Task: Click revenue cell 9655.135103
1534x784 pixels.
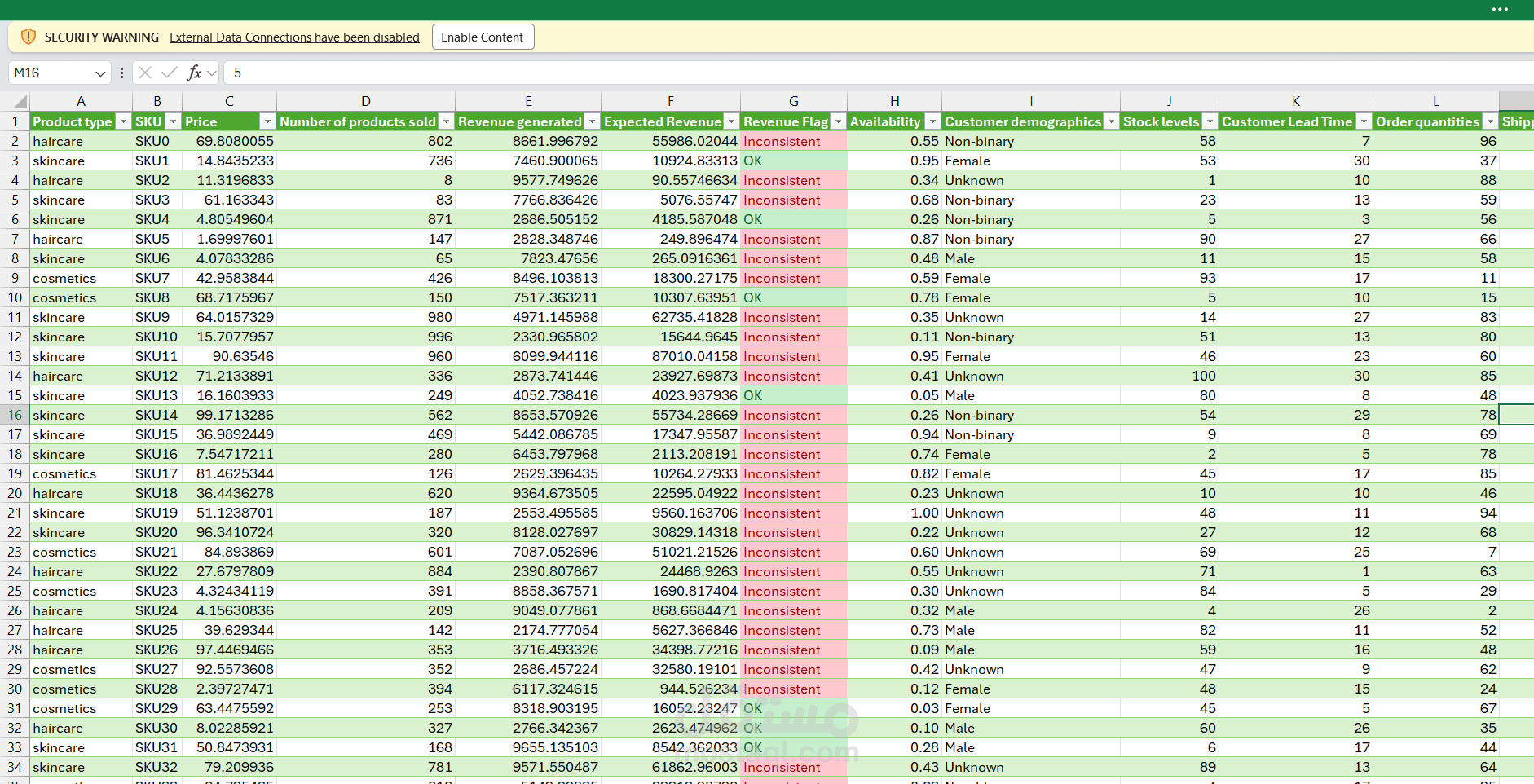Action: pos(528,747)
